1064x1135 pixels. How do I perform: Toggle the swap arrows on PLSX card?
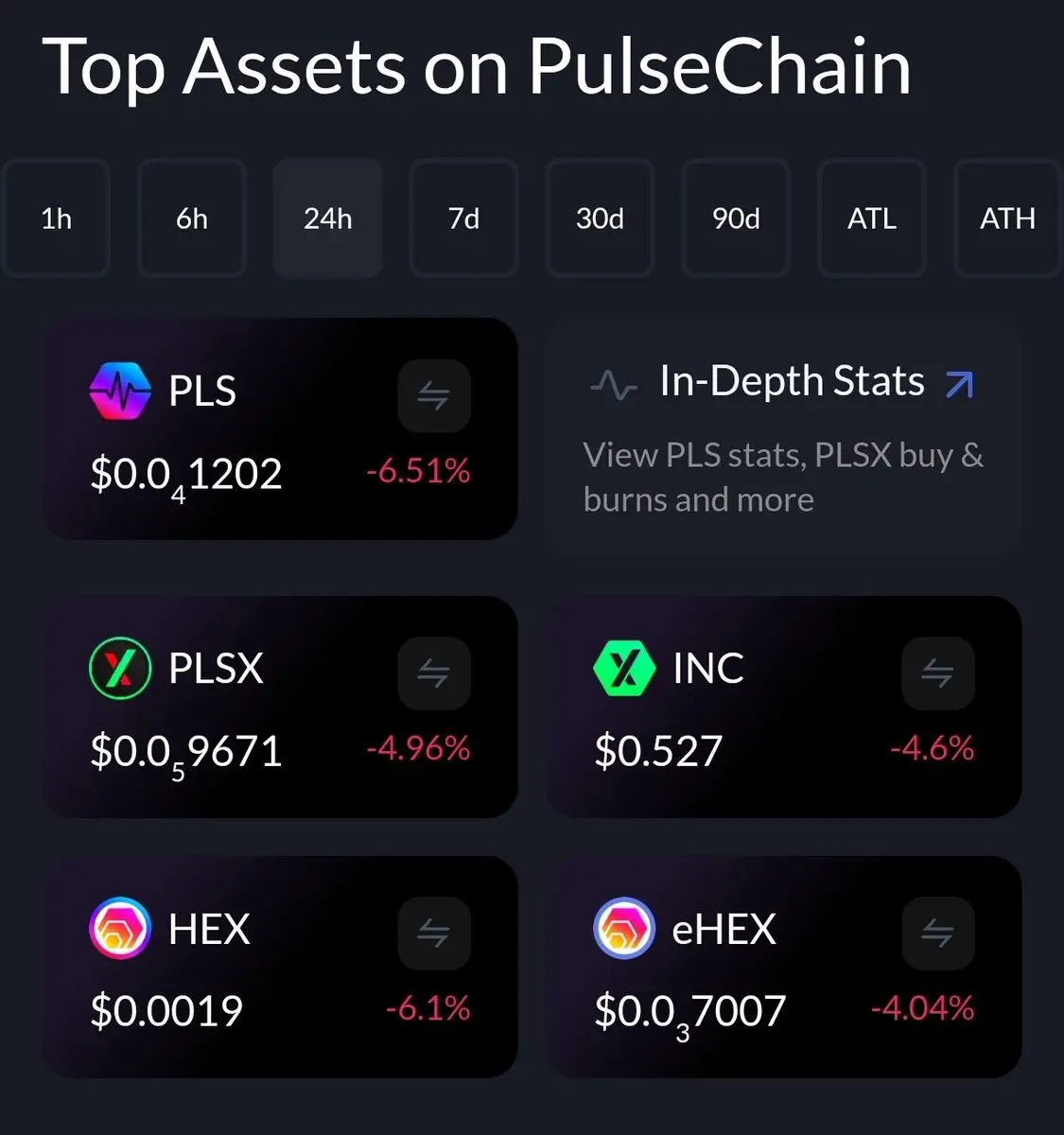coord(434,673)
